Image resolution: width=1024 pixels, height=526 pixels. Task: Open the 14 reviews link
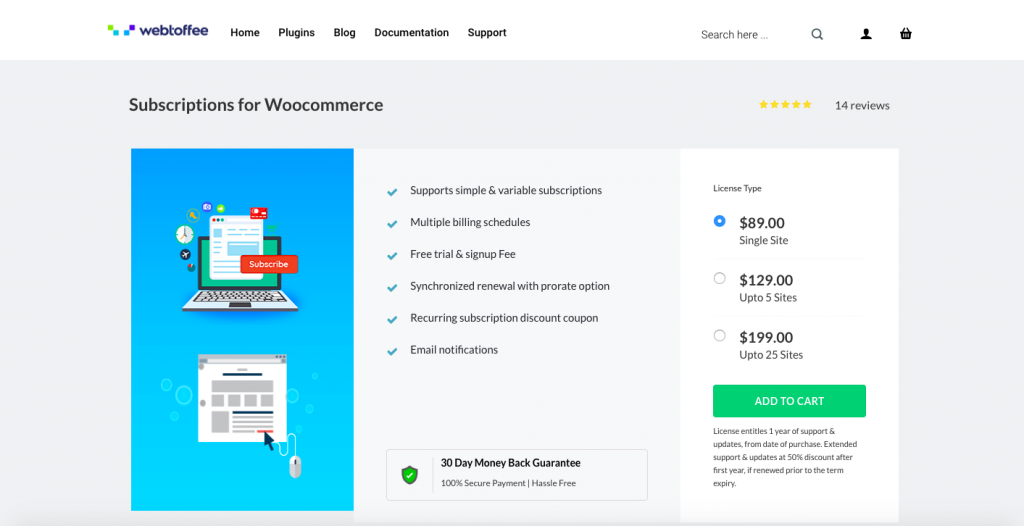862,105
